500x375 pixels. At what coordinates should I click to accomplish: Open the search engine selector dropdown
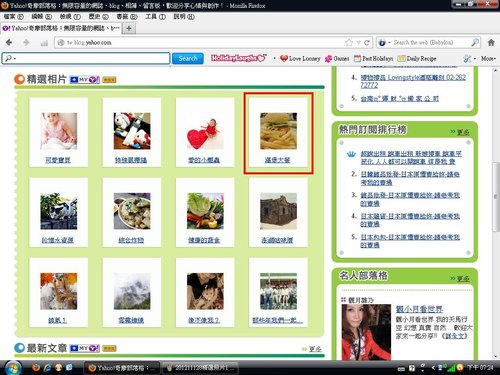pos(384,43)
